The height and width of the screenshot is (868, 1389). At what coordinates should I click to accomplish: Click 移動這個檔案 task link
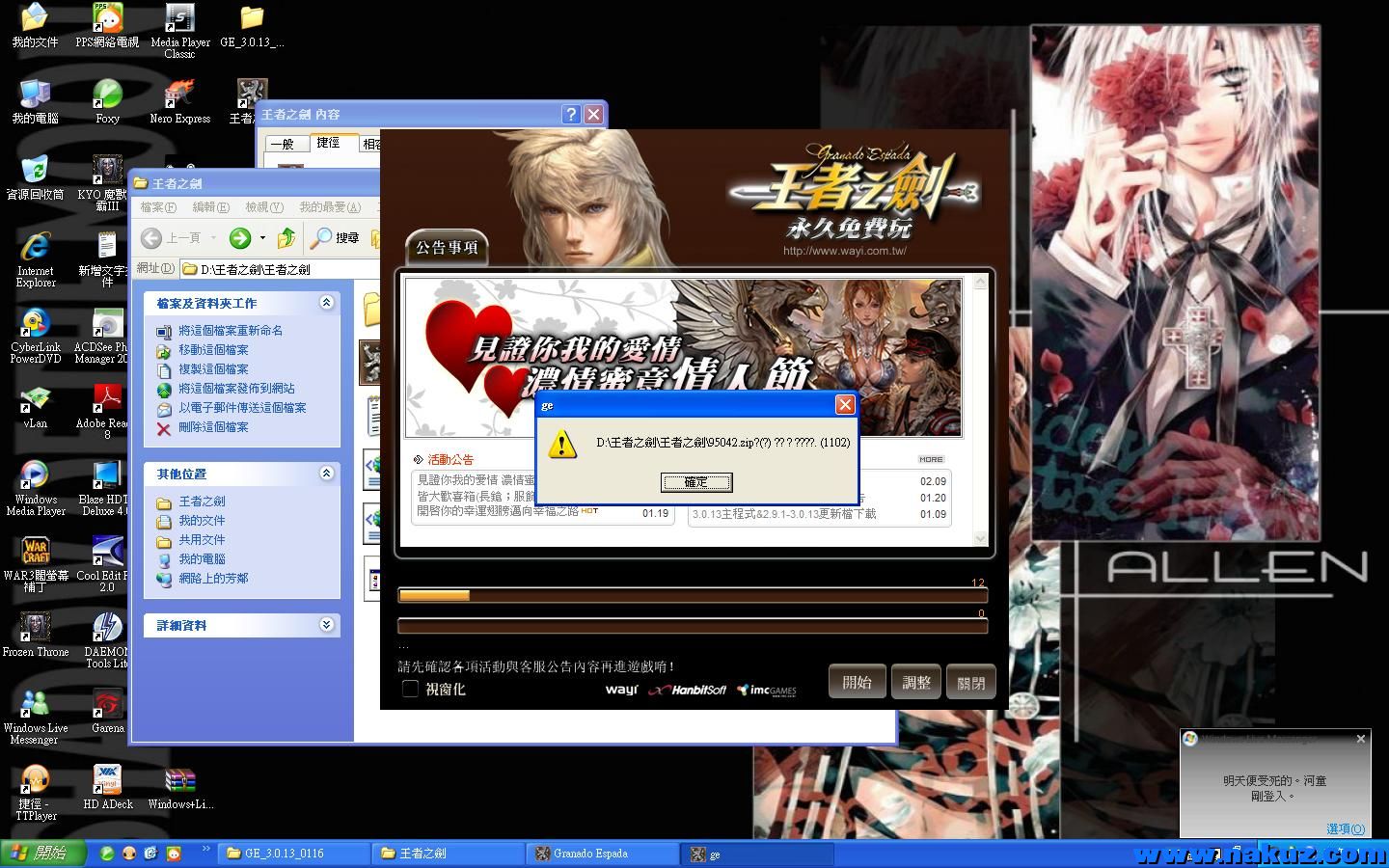click(x=213, y=349)
